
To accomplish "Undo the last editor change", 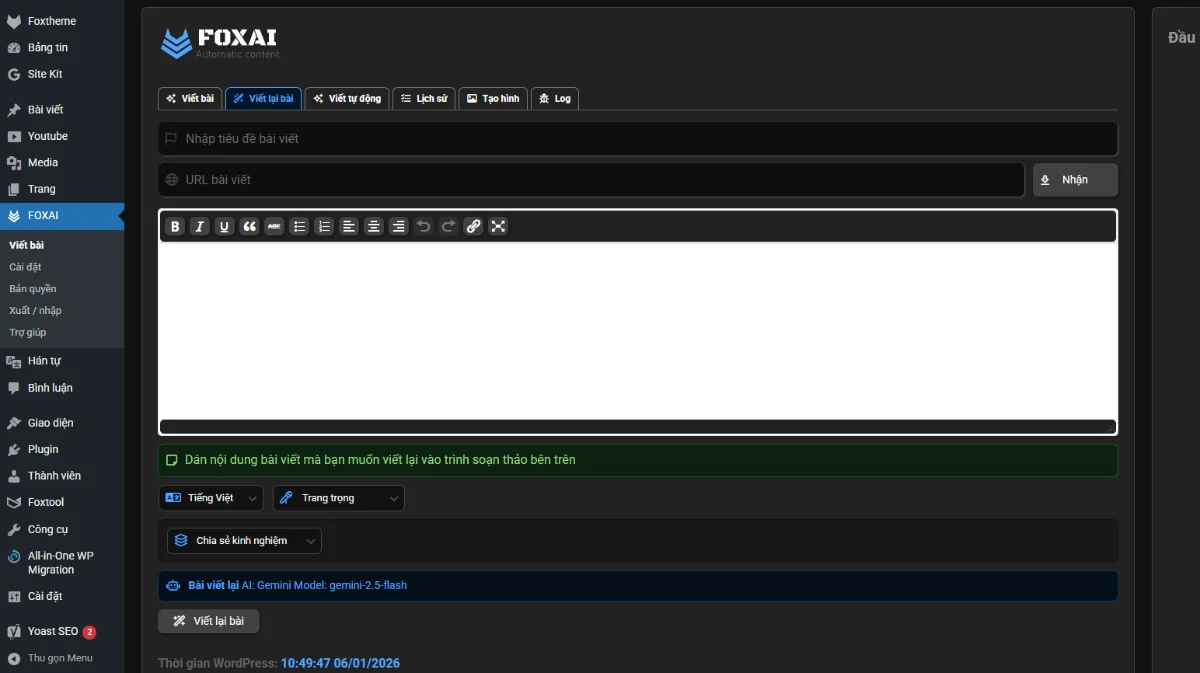I will pyautogui.click(x=423, y=226).
